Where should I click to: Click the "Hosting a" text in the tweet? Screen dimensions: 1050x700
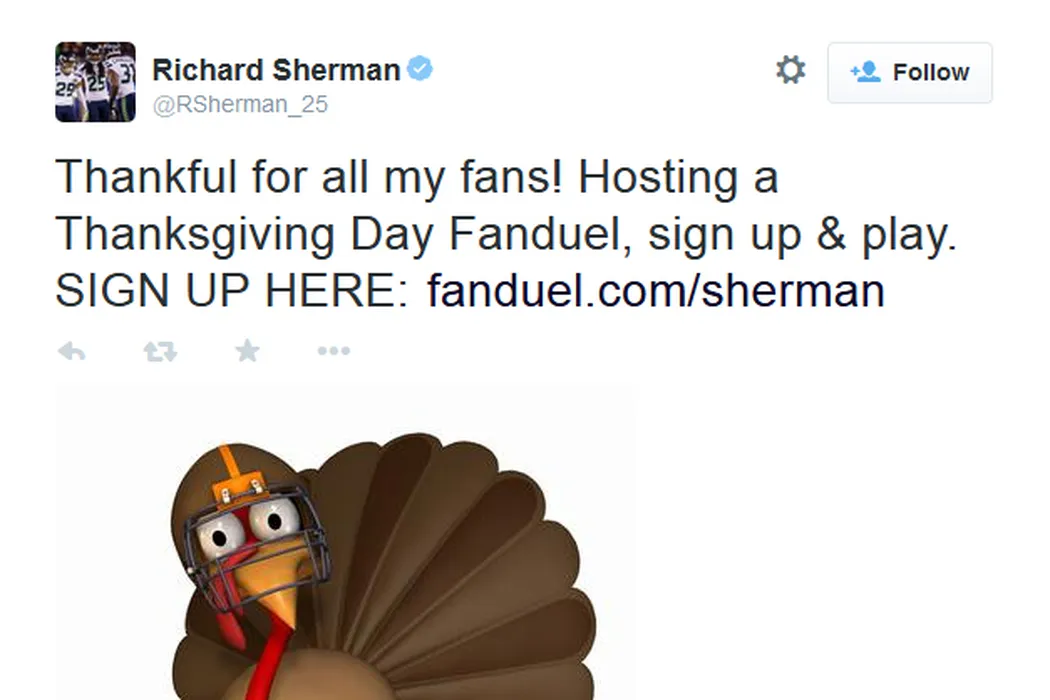tap(678, 178)
